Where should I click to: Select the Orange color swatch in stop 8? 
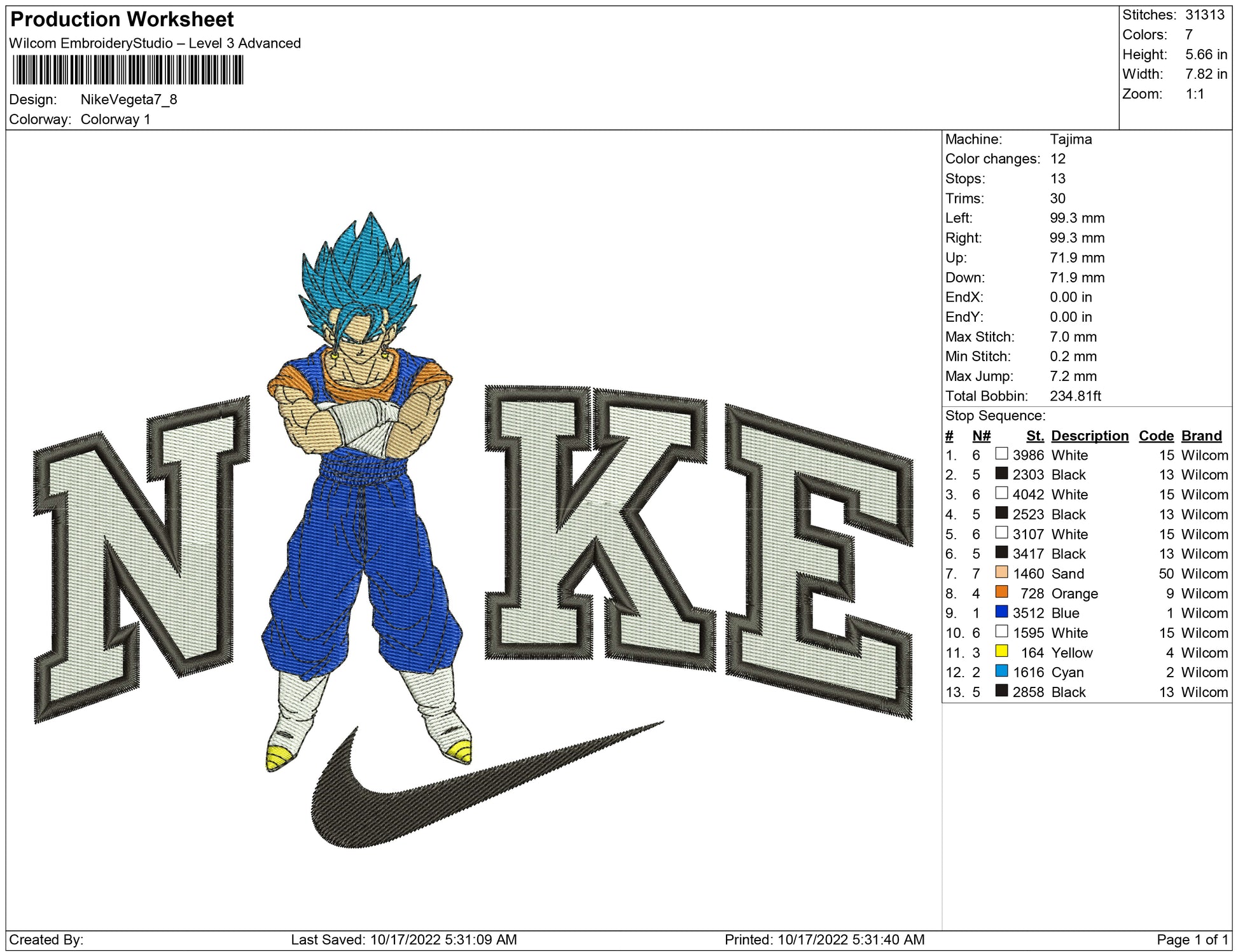(1001, 592)
